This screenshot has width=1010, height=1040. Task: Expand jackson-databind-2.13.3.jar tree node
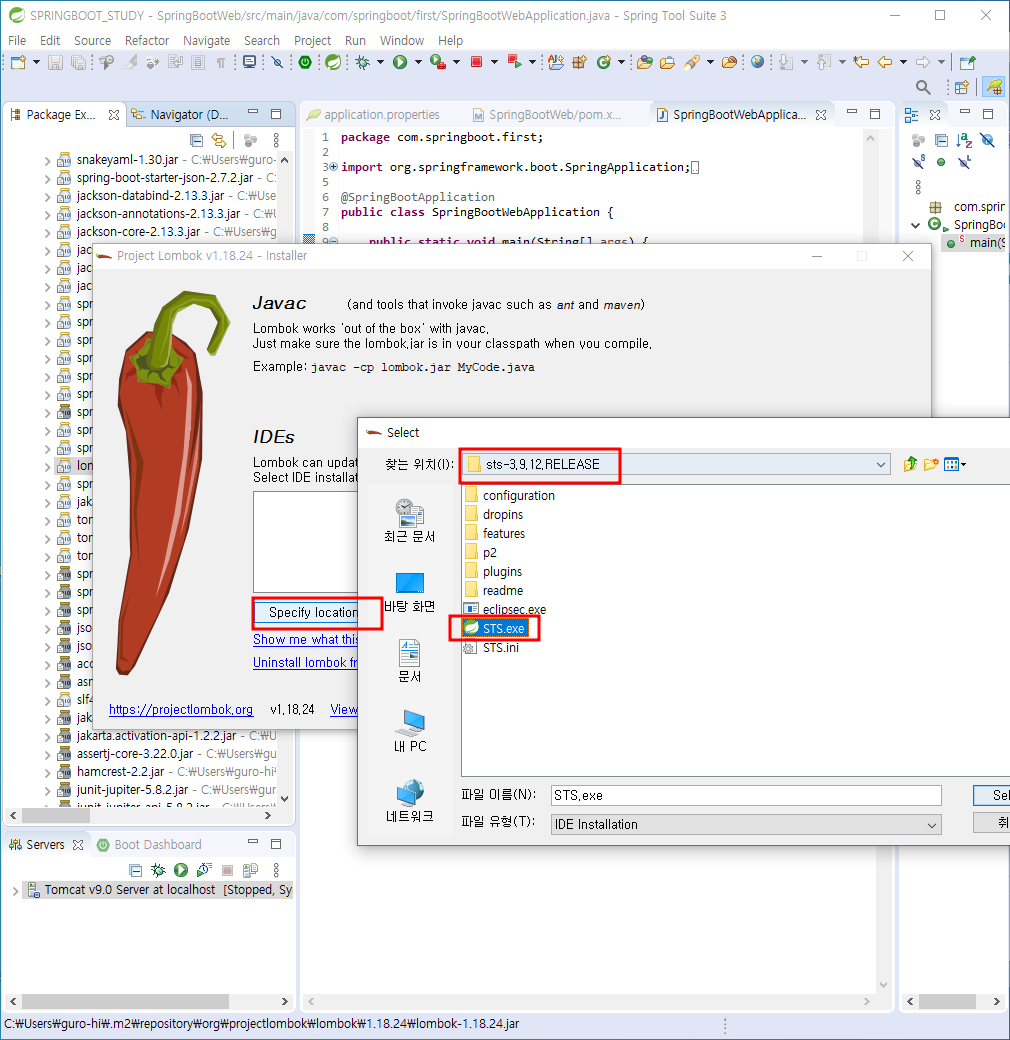47,196
